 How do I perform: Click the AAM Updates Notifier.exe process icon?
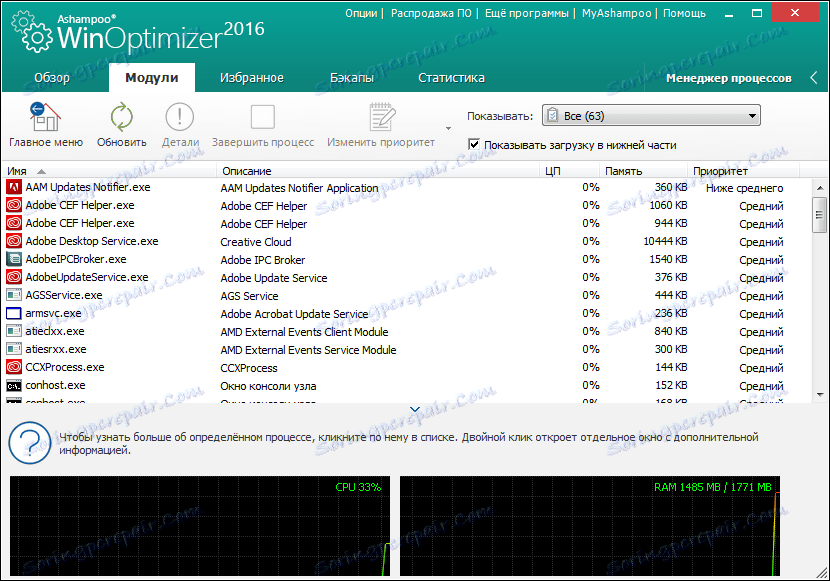tap(12, 187)
